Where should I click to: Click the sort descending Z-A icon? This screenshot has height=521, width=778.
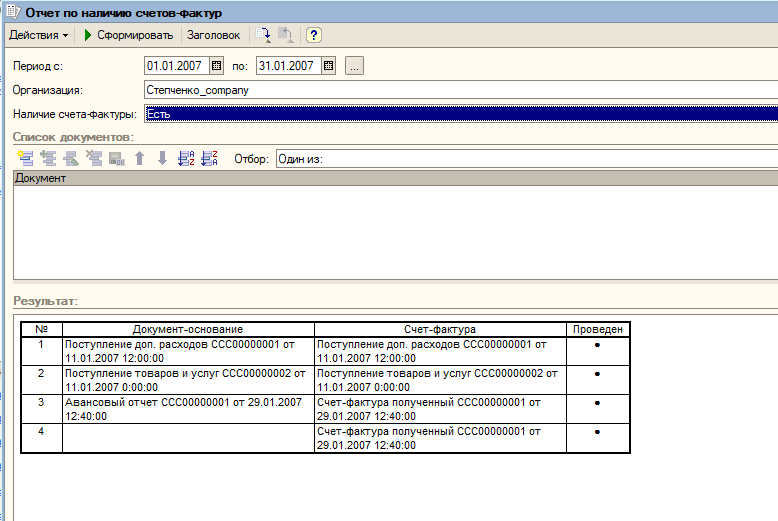click(209, 159)
